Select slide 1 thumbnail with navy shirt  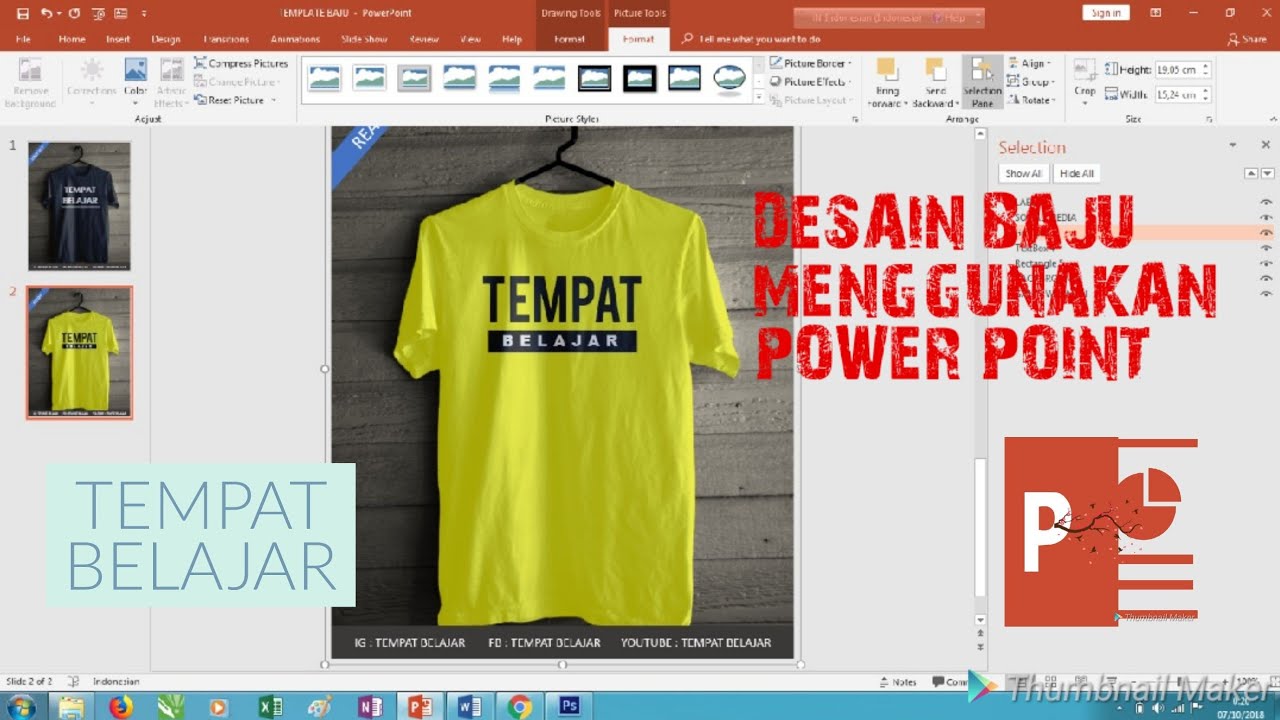[79, 207]
